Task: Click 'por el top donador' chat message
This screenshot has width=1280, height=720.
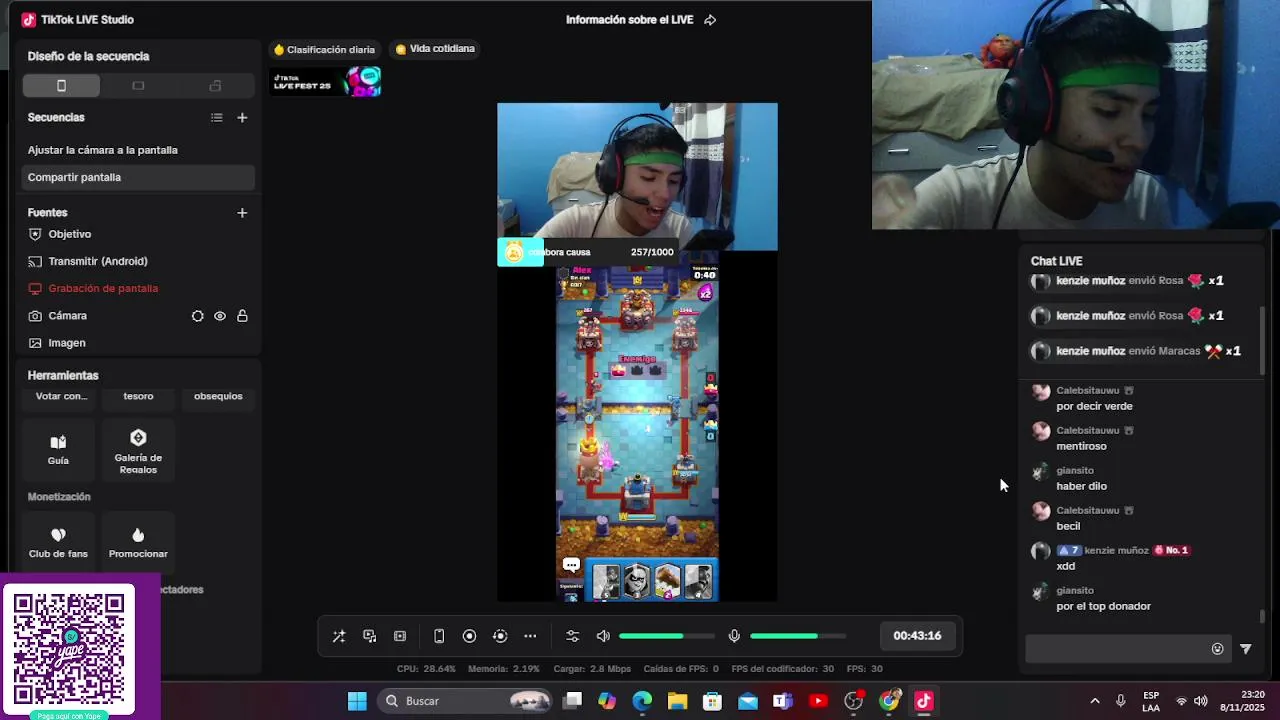Action: click(x=1103, y=606)
